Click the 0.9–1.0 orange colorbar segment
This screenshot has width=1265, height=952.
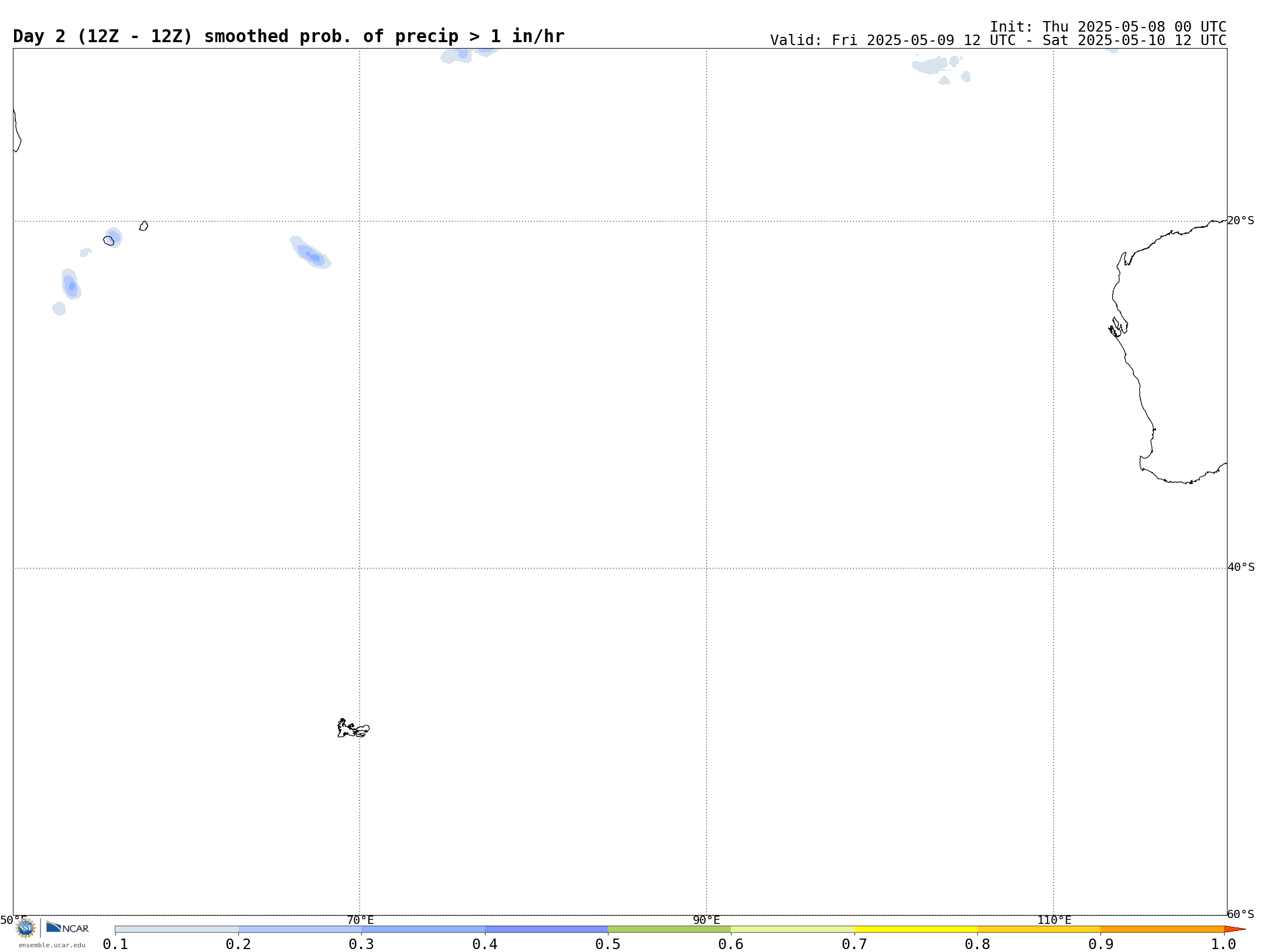pyautogui.click(x=1162, y=929)
